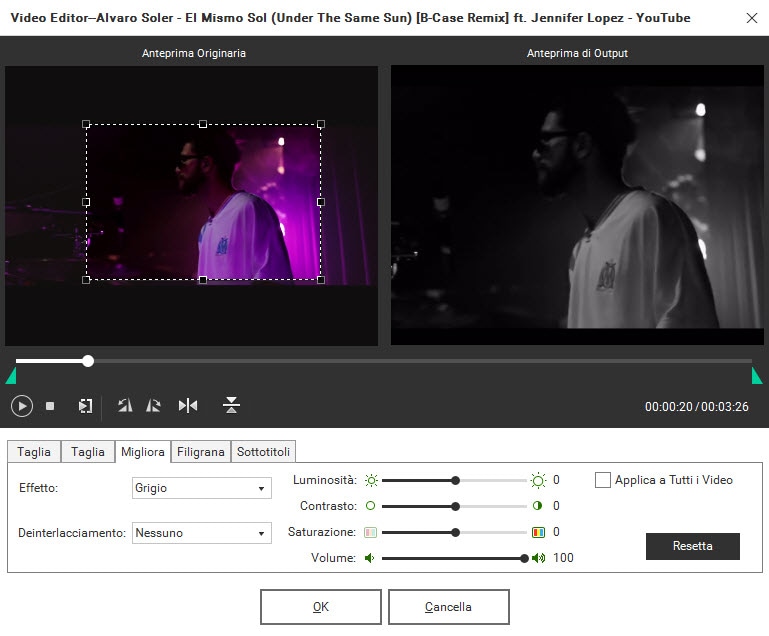Open the second Taglia tab
This screenshot has height=636, width=769.
pos(88,452)
